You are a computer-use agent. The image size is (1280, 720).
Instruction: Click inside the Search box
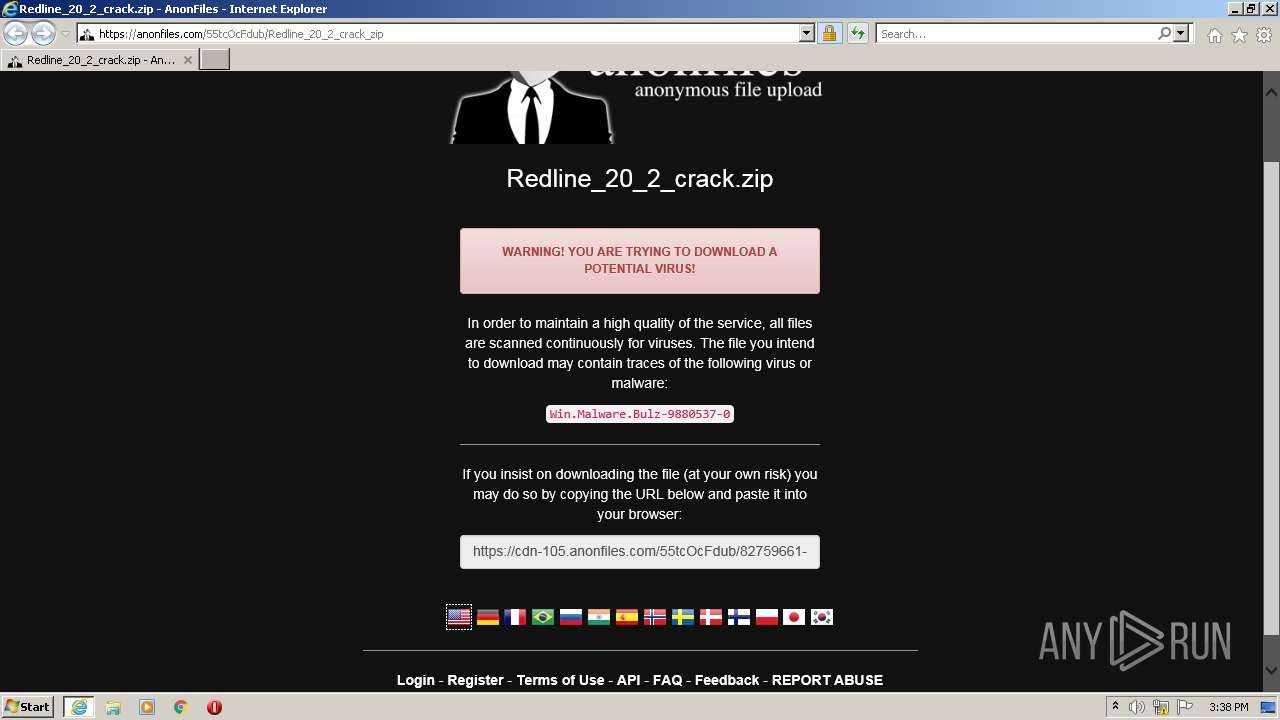pos(1016,34)
